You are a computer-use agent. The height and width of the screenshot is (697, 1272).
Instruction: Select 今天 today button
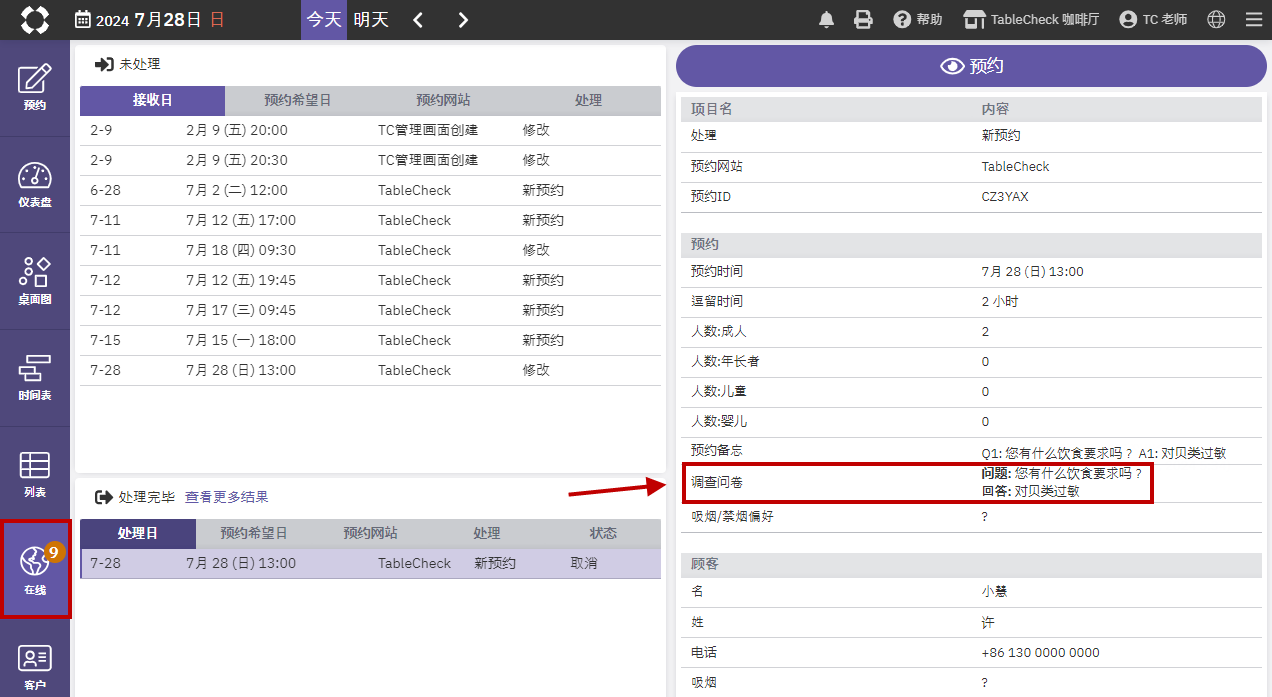click(x=324, y=20)
